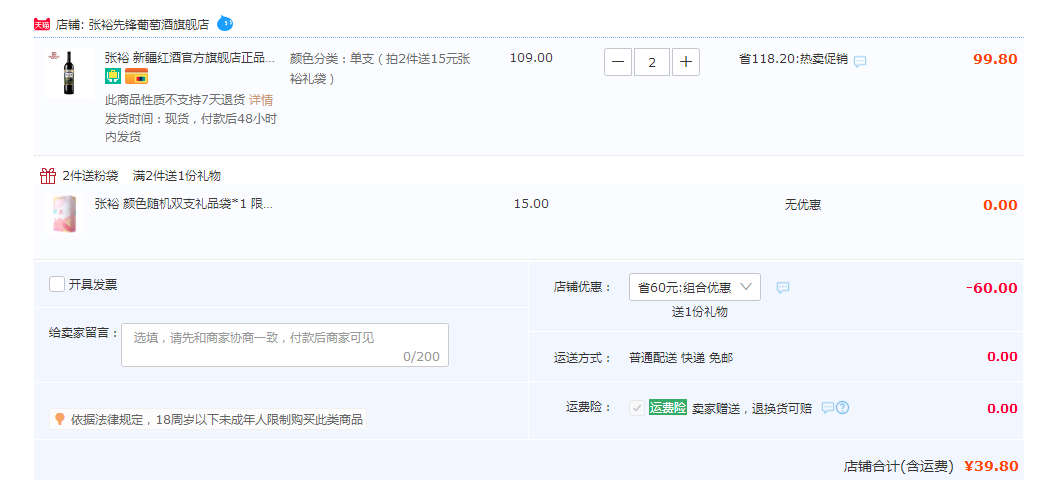Decrease wine quantity with the minus button

(x=618, y=63)
